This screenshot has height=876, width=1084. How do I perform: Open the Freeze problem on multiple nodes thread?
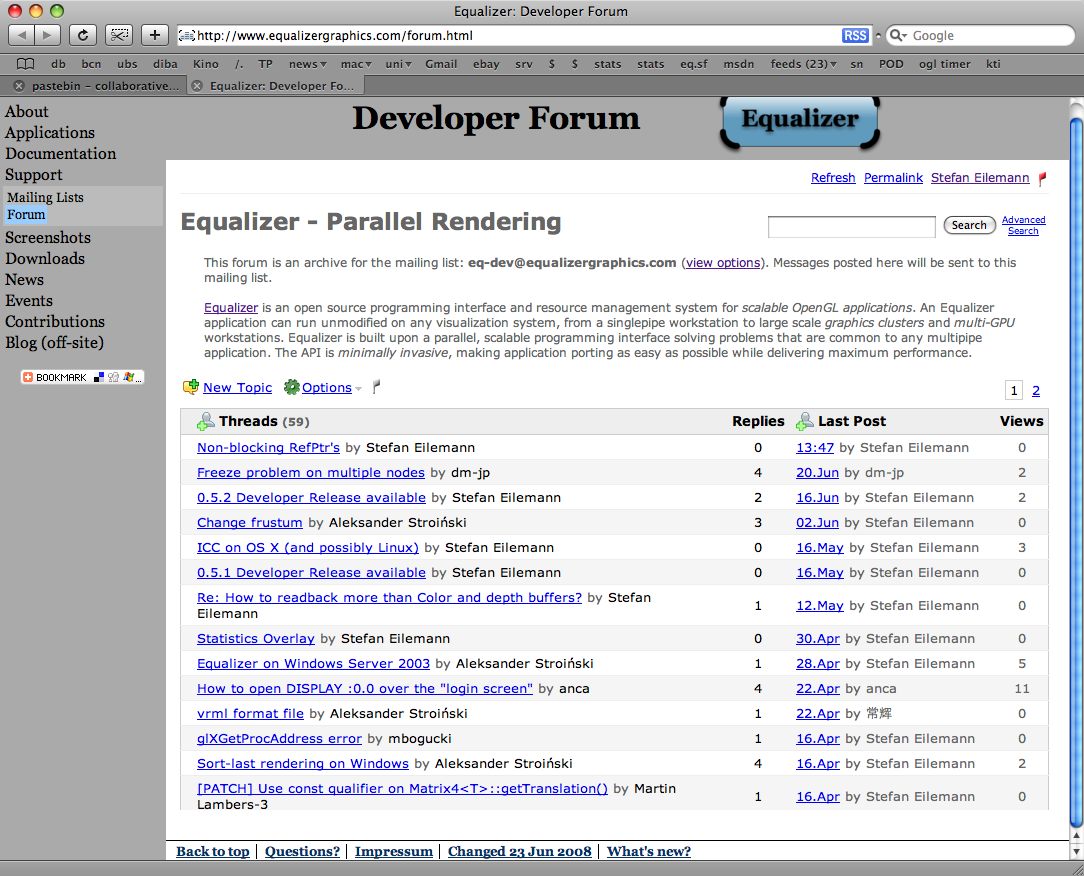click(x=310, y=472)
